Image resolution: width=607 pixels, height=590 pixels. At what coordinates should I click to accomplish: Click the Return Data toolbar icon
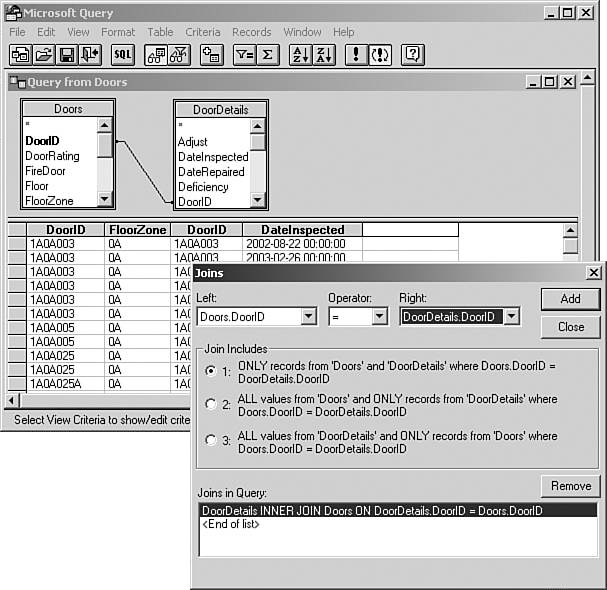pyautogui.click(x=90, y=55)
